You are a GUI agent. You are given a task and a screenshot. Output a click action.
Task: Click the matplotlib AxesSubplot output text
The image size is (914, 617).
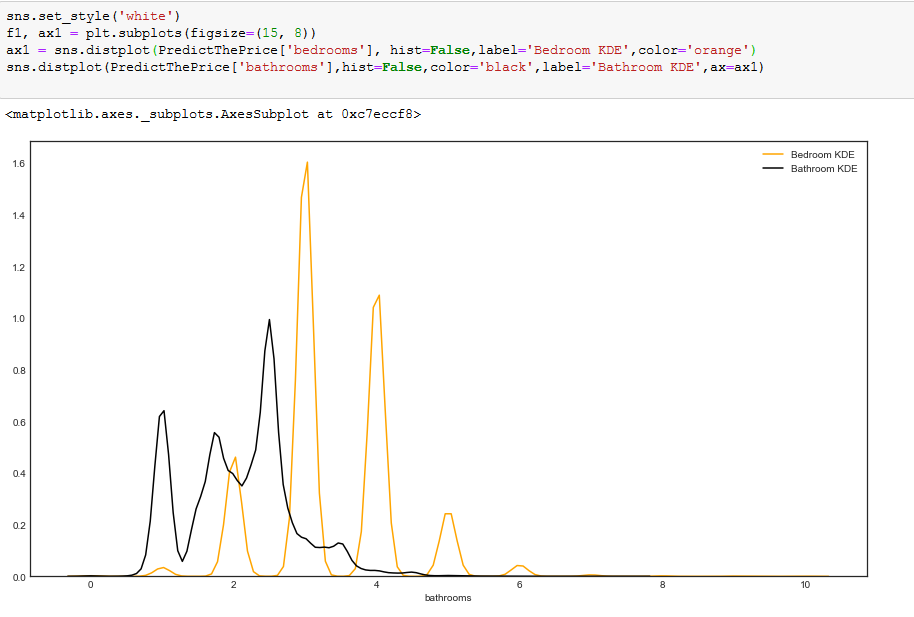[213, 114]
